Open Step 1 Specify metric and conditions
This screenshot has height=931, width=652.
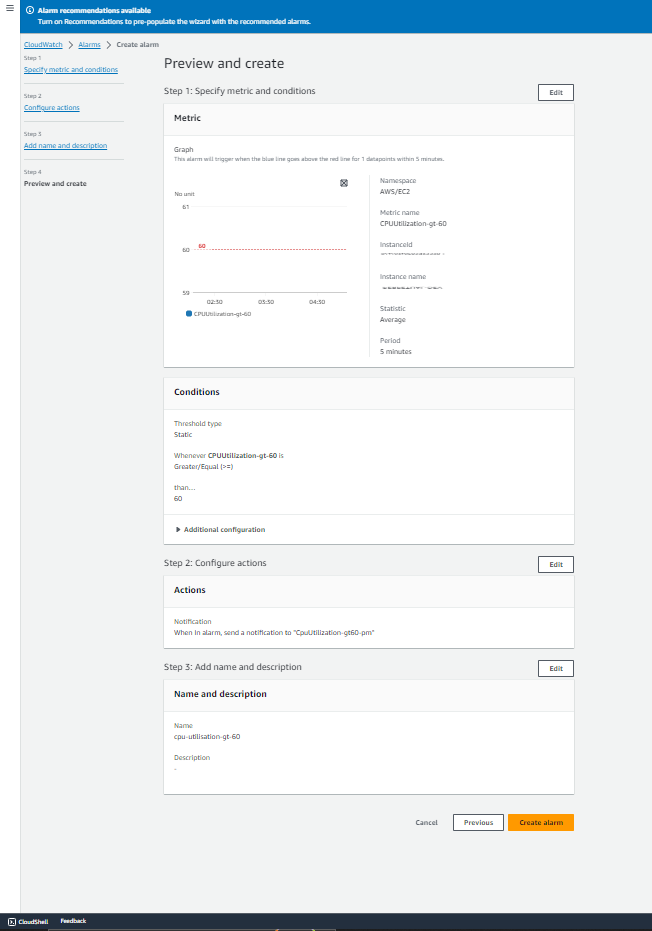click(x=71, y=69)
